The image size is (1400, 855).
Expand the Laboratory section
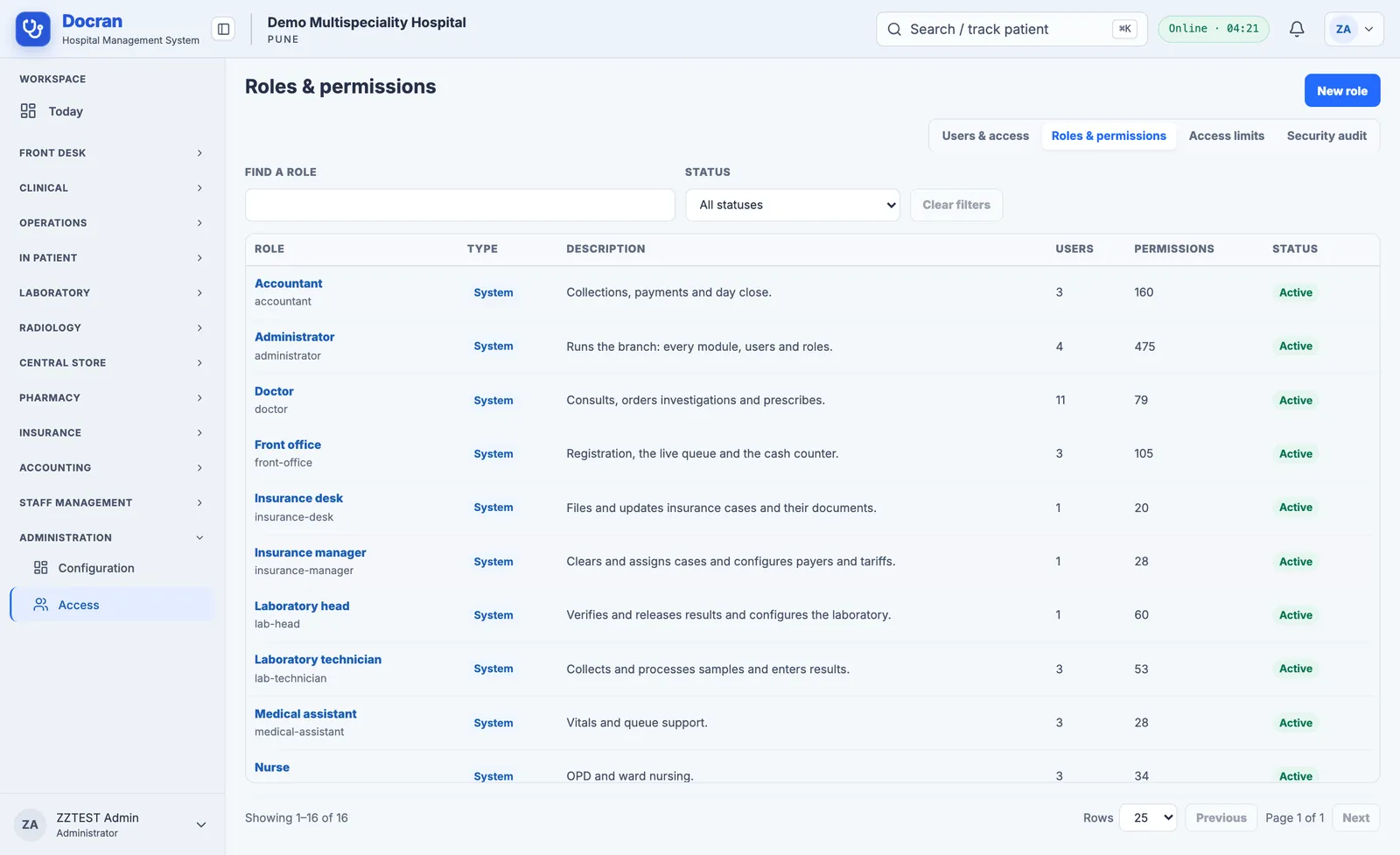(x=112, y=293)
